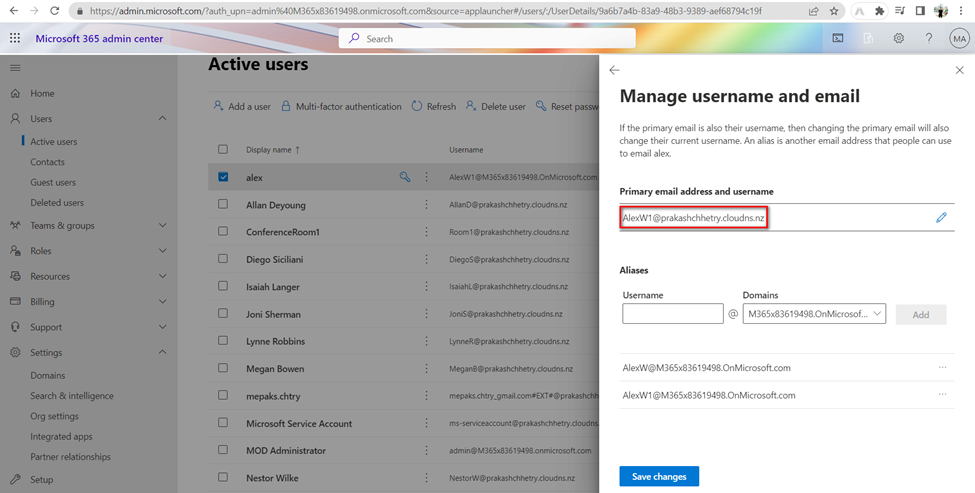Collapse the Users nav section
Image resolution: width=975 pixels, height=493 pixels.
pyautogui.click(x=162, y=118)
